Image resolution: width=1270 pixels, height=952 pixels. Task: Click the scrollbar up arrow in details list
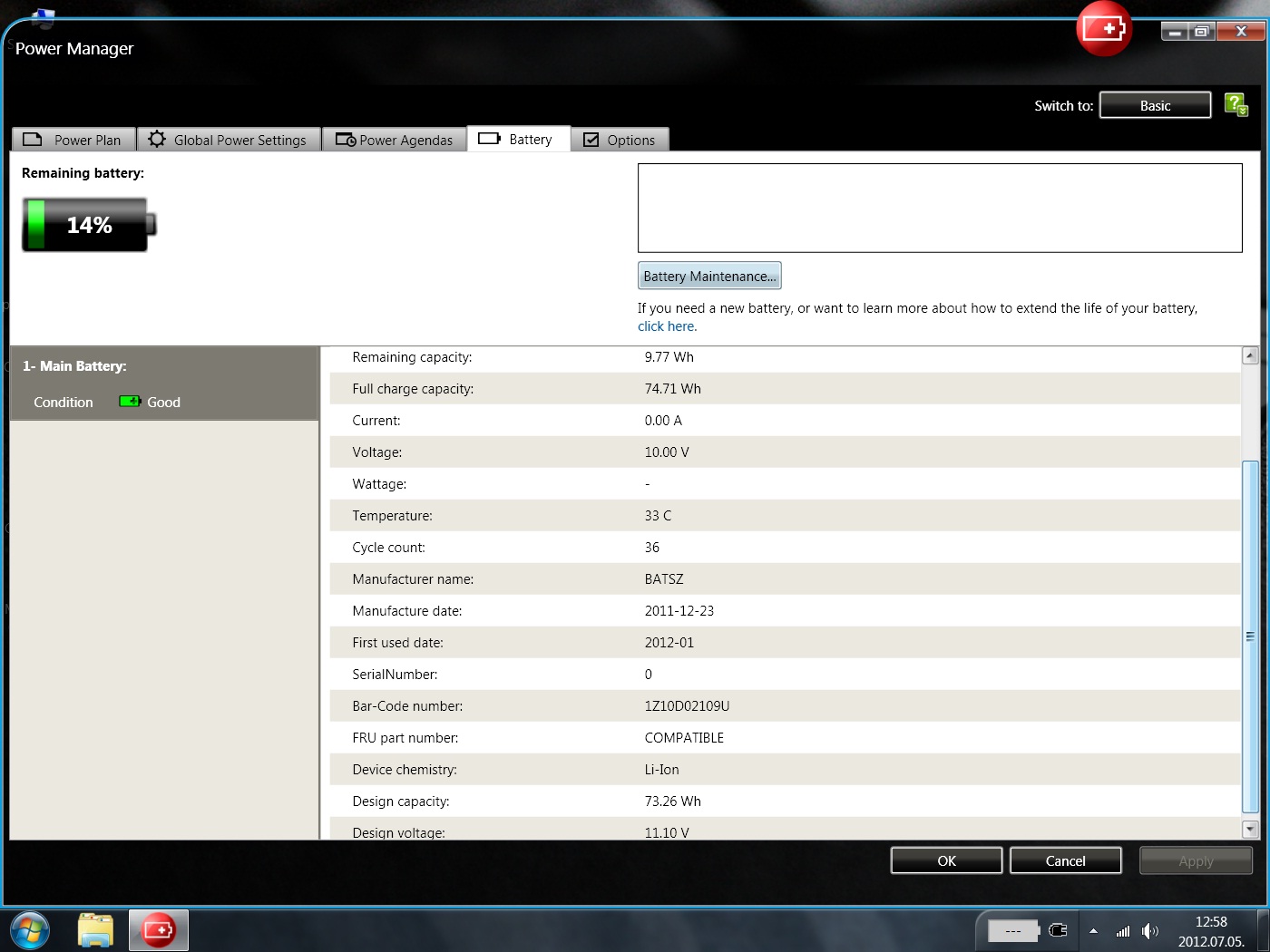[1250, 355]
